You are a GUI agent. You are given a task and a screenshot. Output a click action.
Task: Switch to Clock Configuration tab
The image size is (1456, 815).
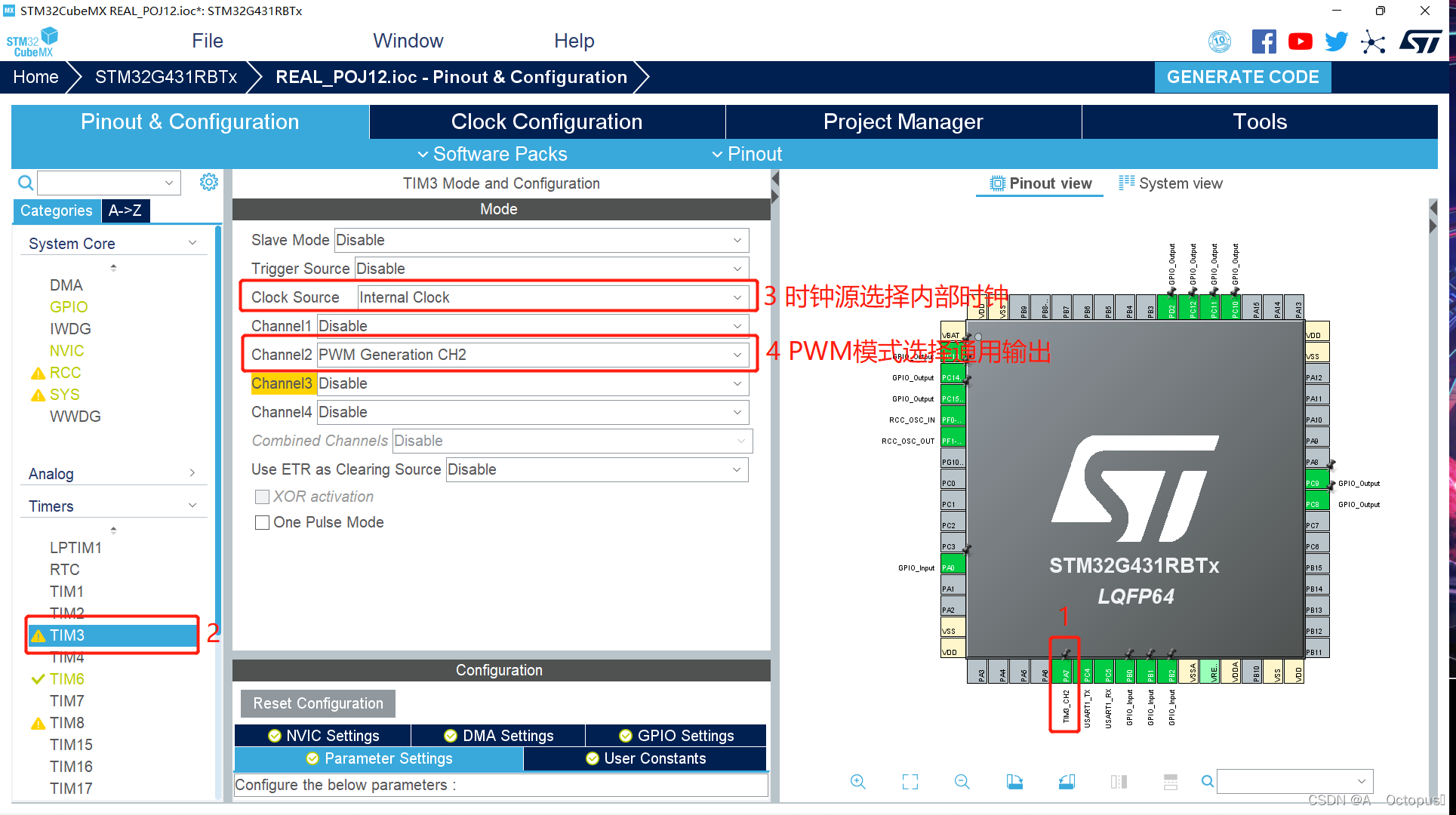click(x=546, y=121)
